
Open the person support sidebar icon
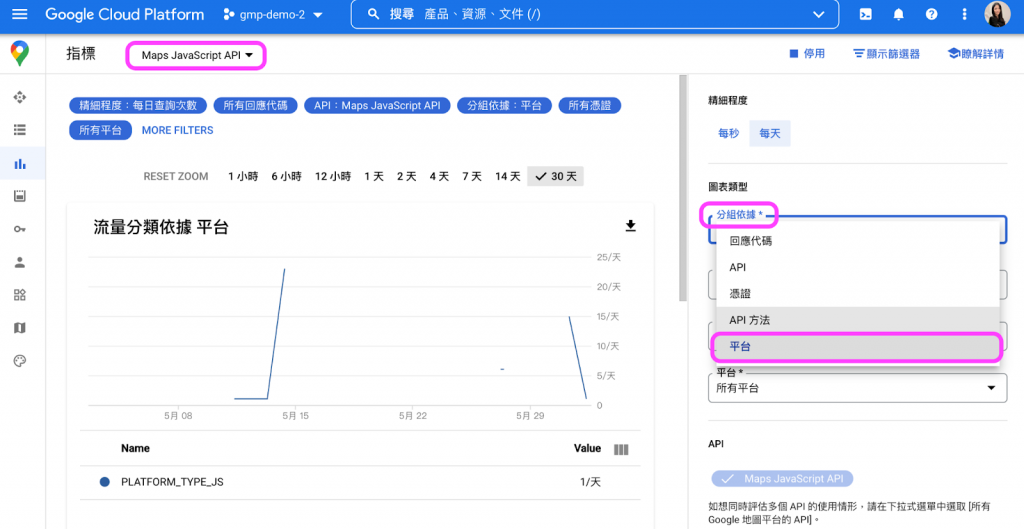click(x=20, y=263)
